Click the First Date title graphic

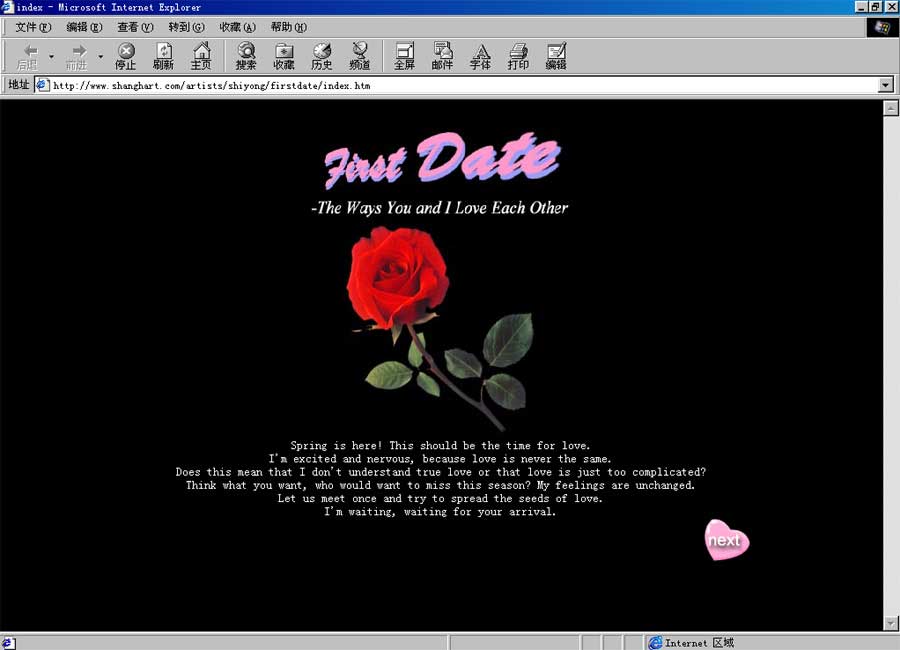coord(442,160)
